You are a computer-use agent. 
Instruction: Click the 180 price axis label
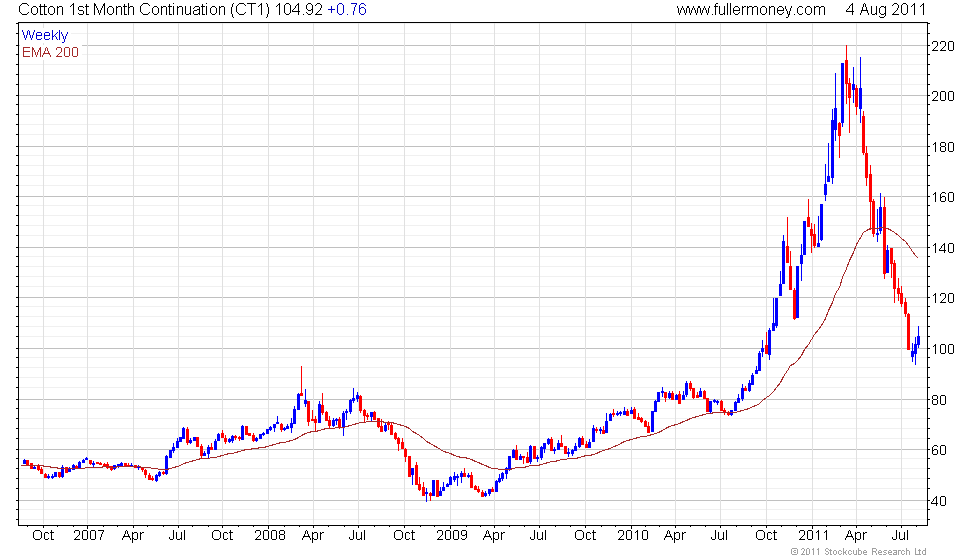click(x=943, y=148)
